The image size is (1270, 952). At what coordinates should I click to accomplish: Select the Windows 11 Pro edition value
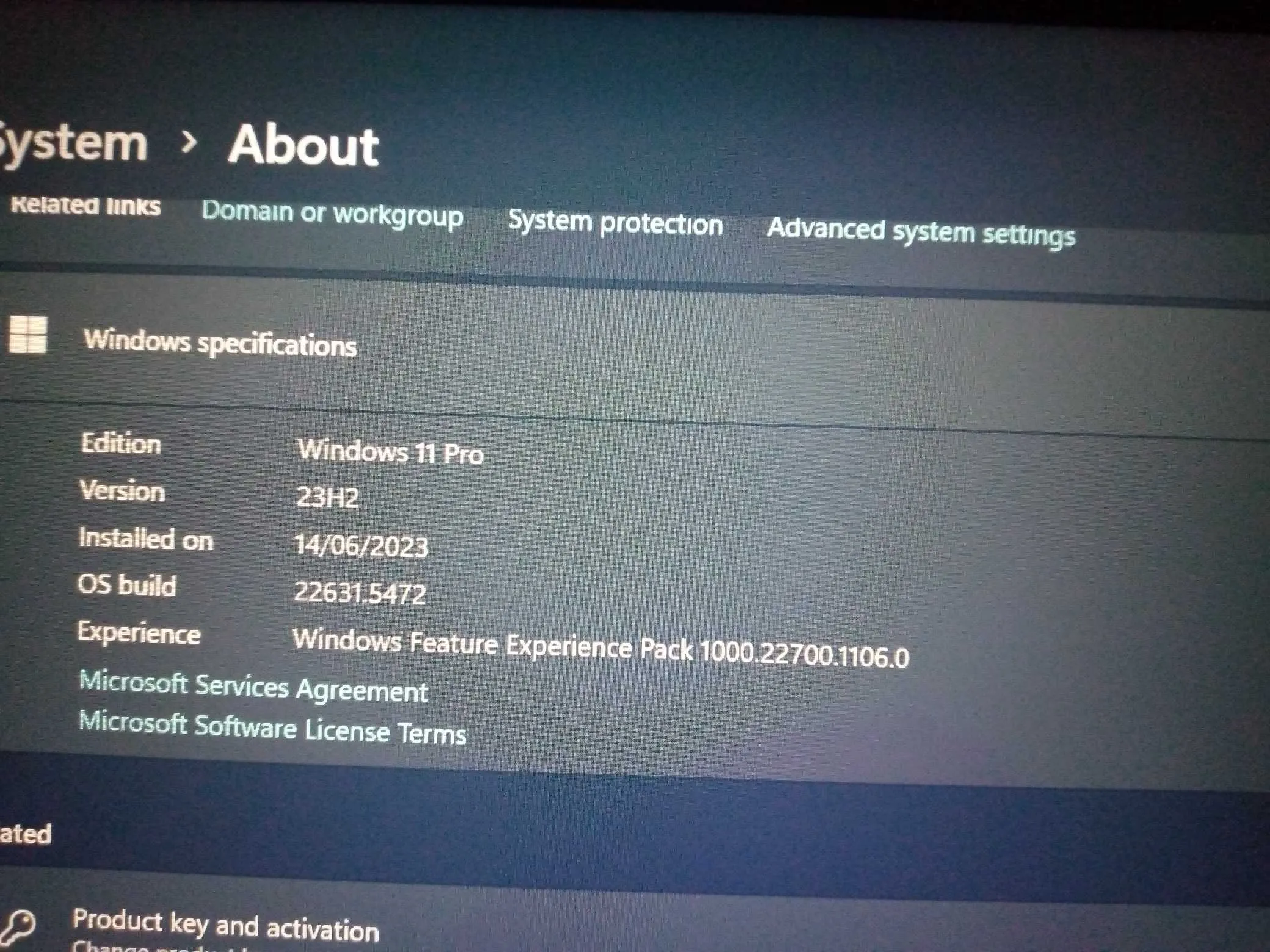click(391, 452)
